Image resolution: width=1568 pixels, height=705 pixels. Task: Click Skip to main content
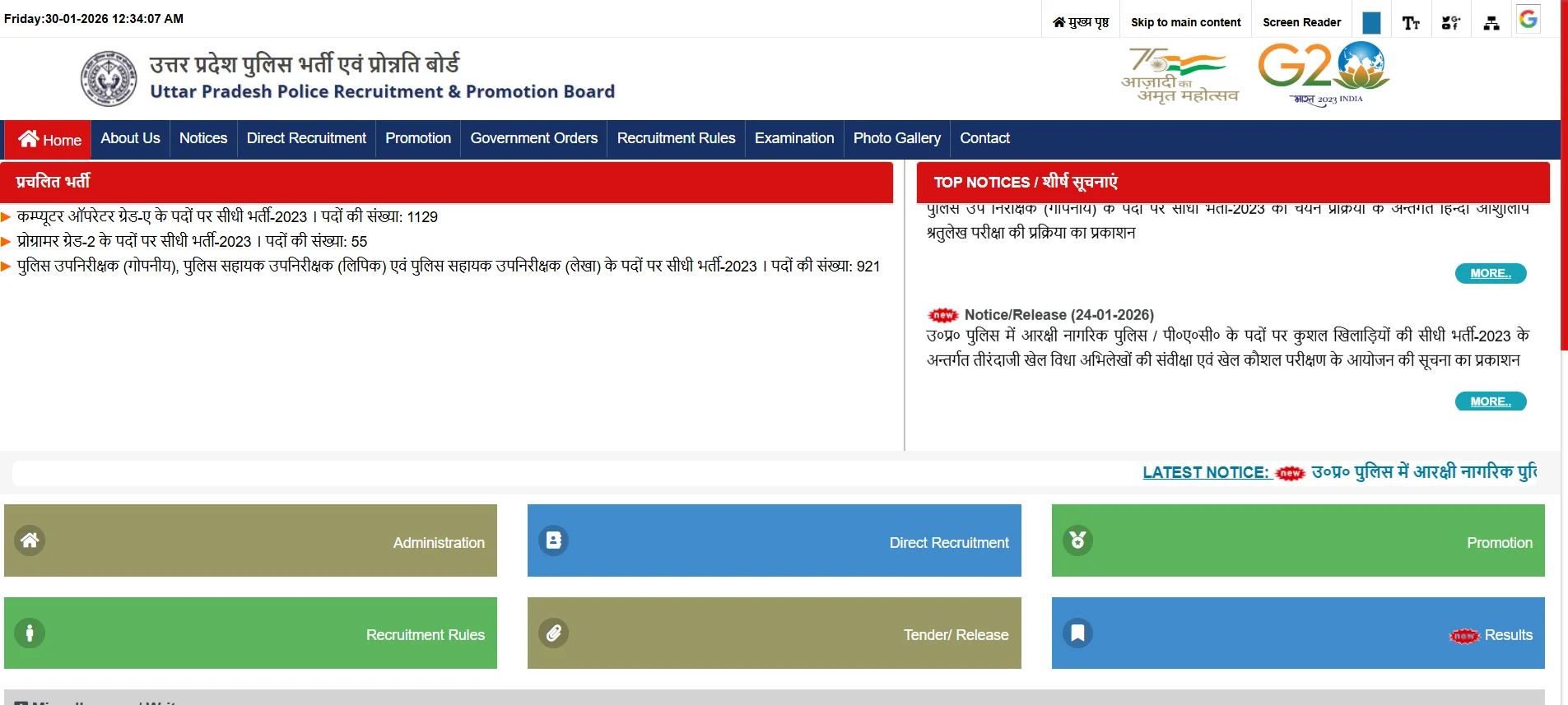(x=1185, y=22)
